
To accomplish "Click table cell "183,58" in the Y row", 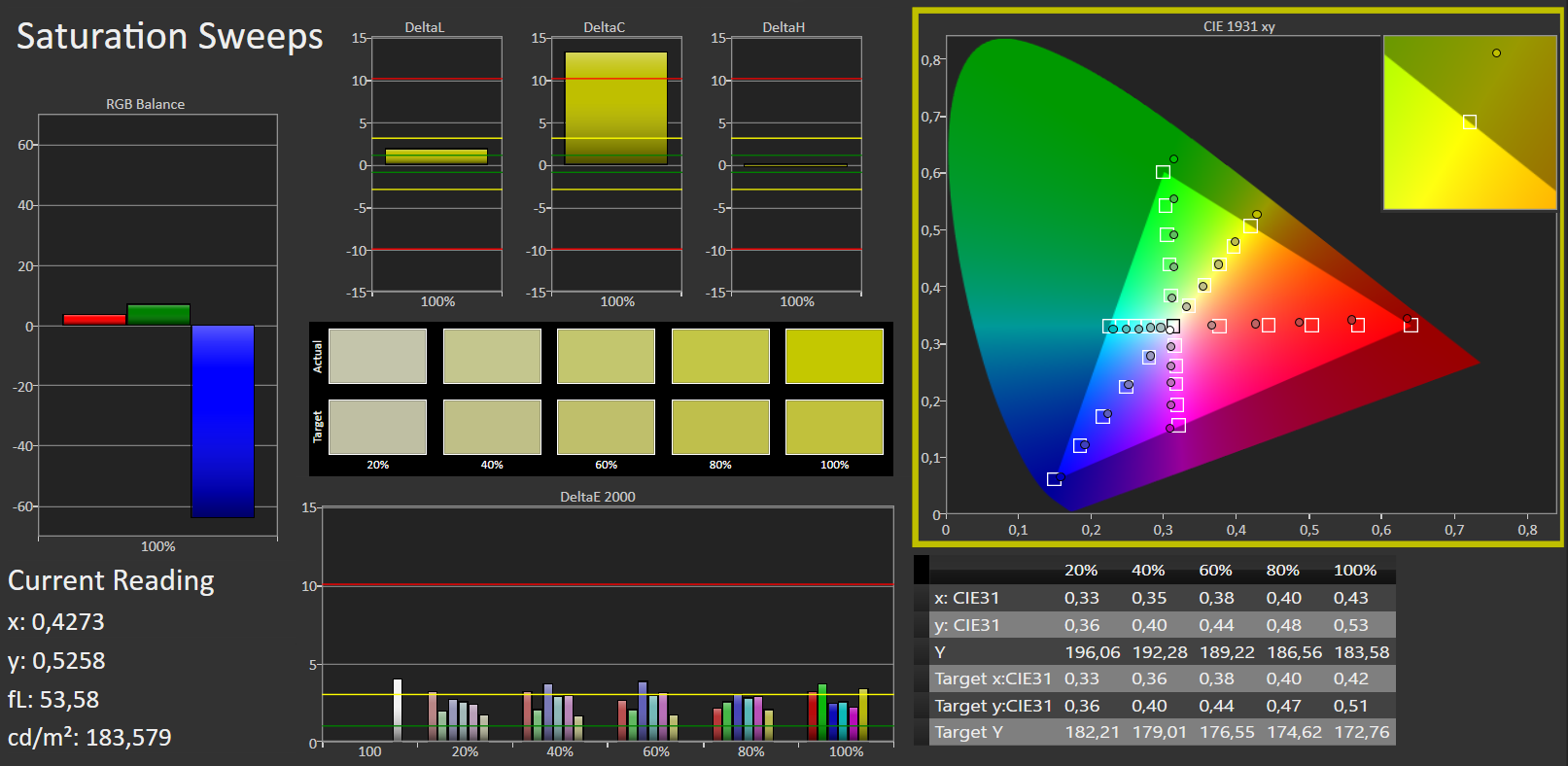I will click(1362, 652).
